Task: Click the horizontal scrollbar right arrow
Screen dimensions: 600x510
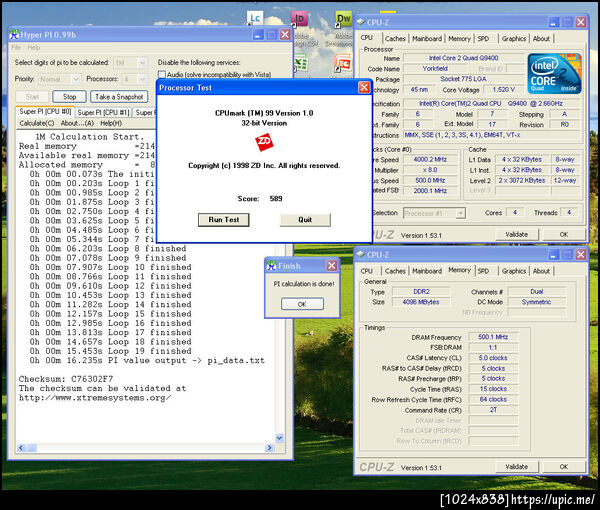Action: pos(270,448)
